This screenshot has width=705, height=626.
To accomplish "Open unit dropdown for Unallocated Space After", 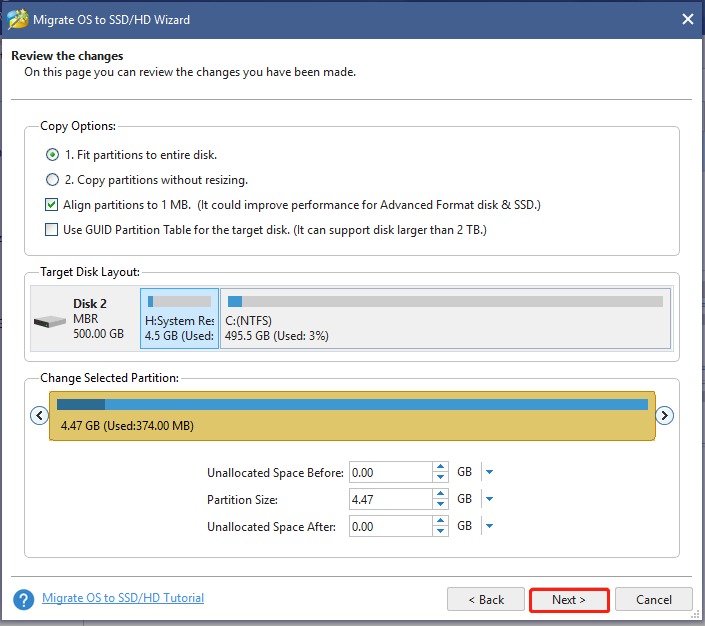I will pos(490,526).
